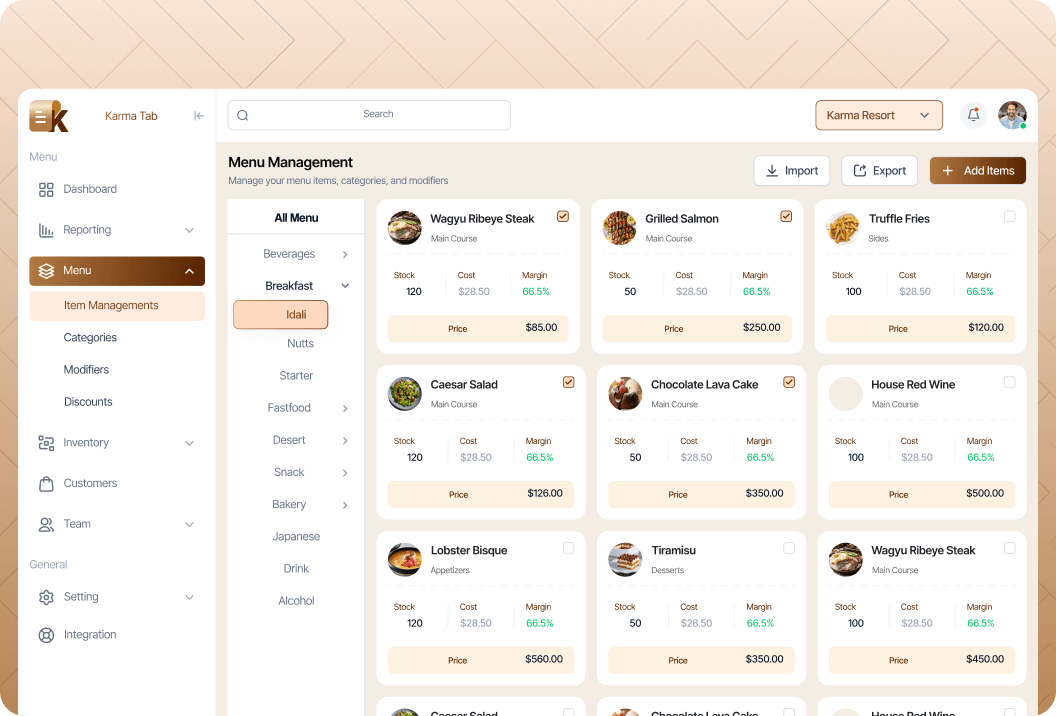
Task: Click the Import download icon
Action: 772,171
